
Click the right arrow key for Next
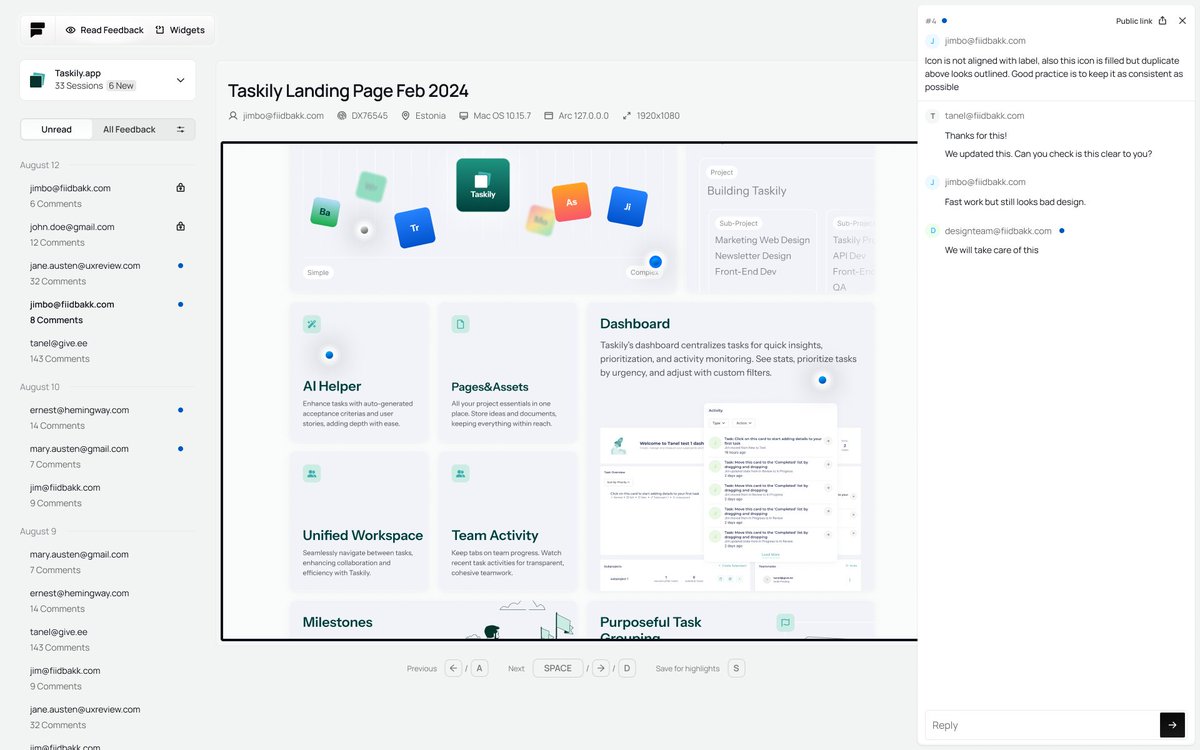pos(600,668)
